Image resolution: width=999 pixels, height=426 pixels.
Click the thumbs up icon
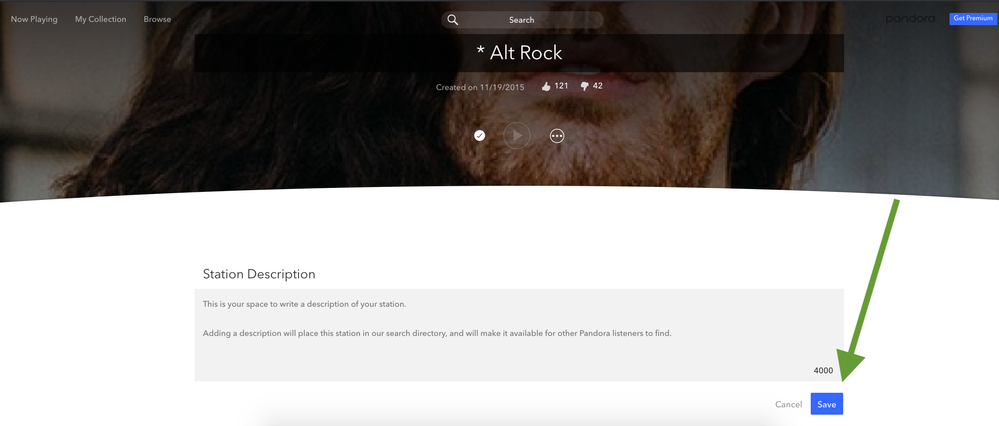(x=546, y=87)
